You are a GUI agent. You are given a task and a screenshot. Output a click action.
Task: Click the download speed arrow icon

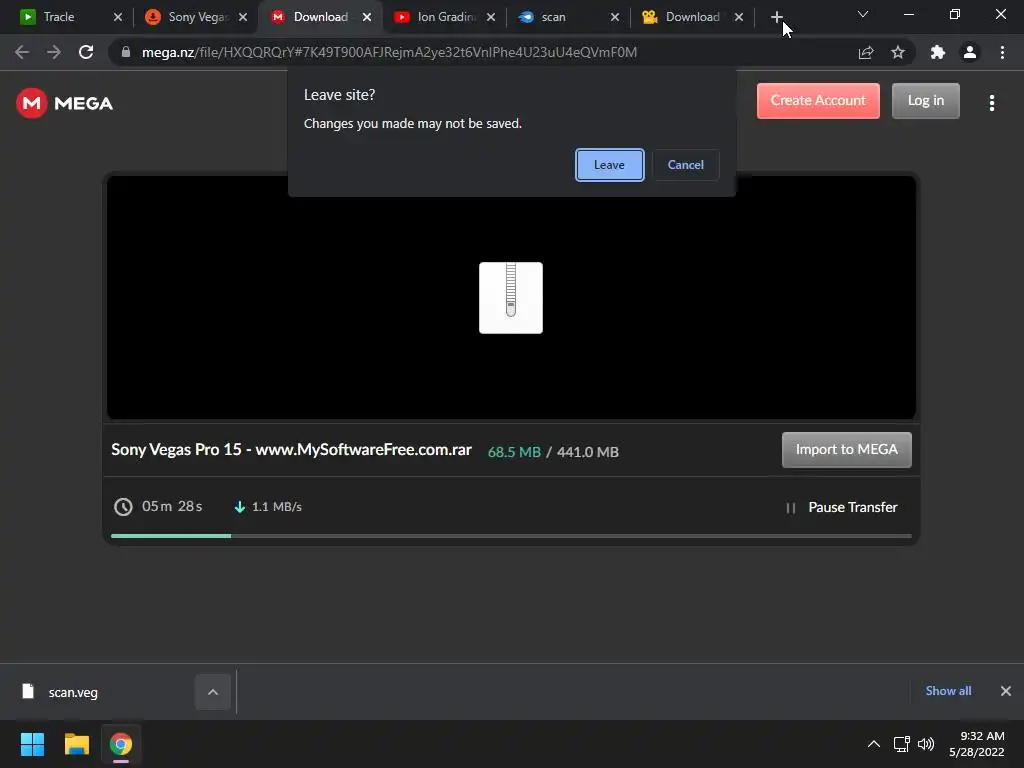240,507
